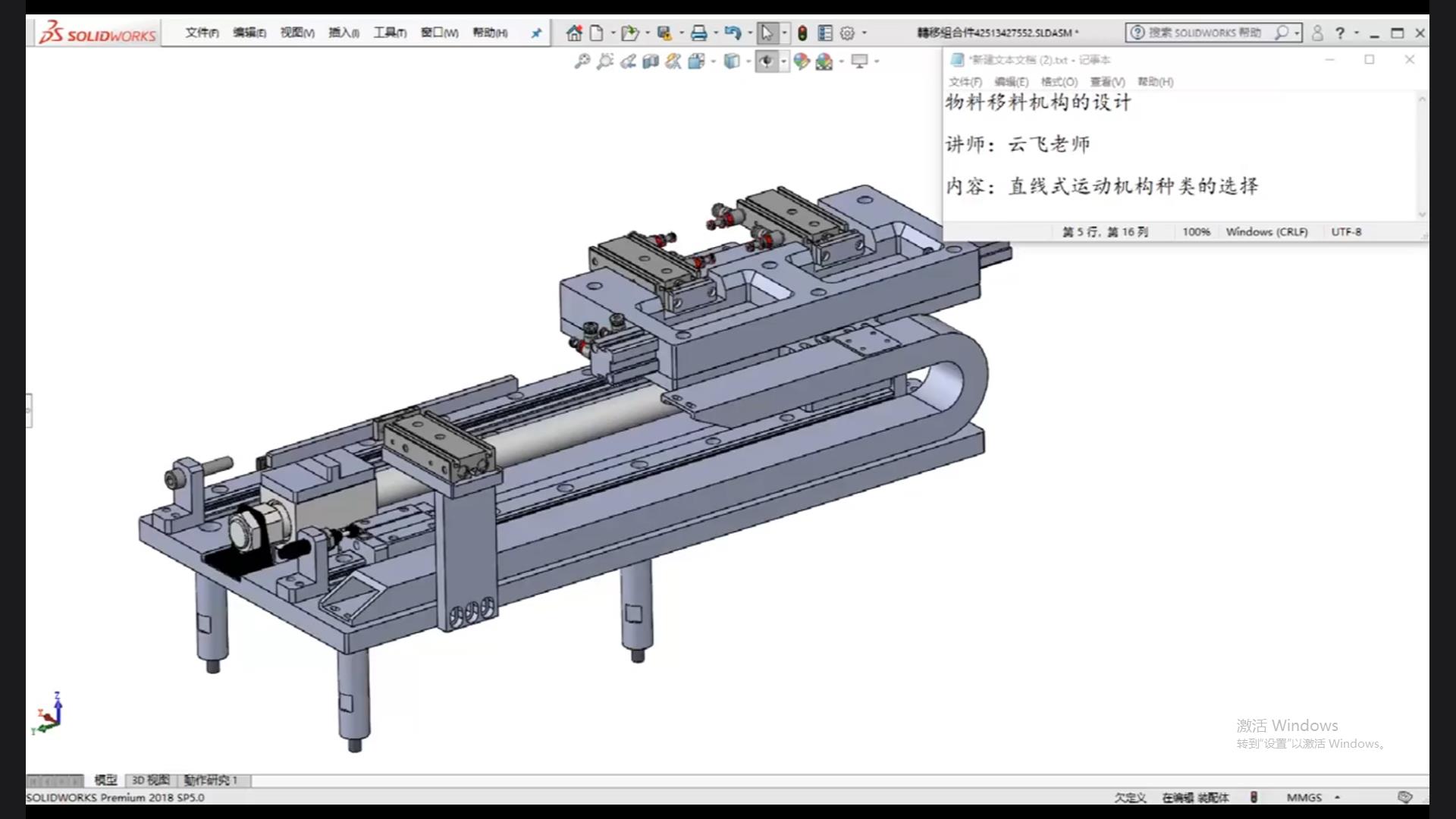
Task: Open Notepad's 格式(O) menu
Action: click(1059, 82)
